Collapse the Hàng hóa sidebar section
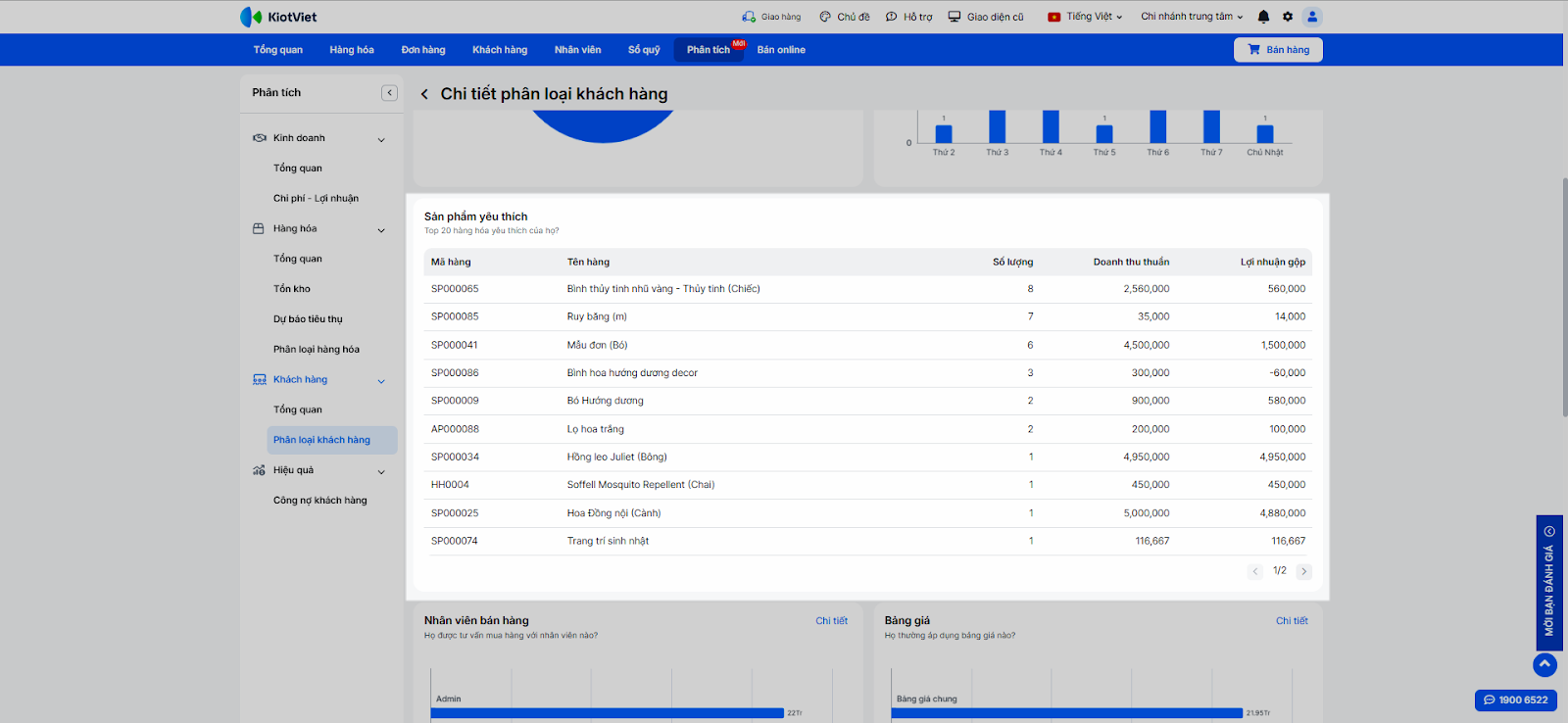The image size is (1568, 723). (381, 230)
